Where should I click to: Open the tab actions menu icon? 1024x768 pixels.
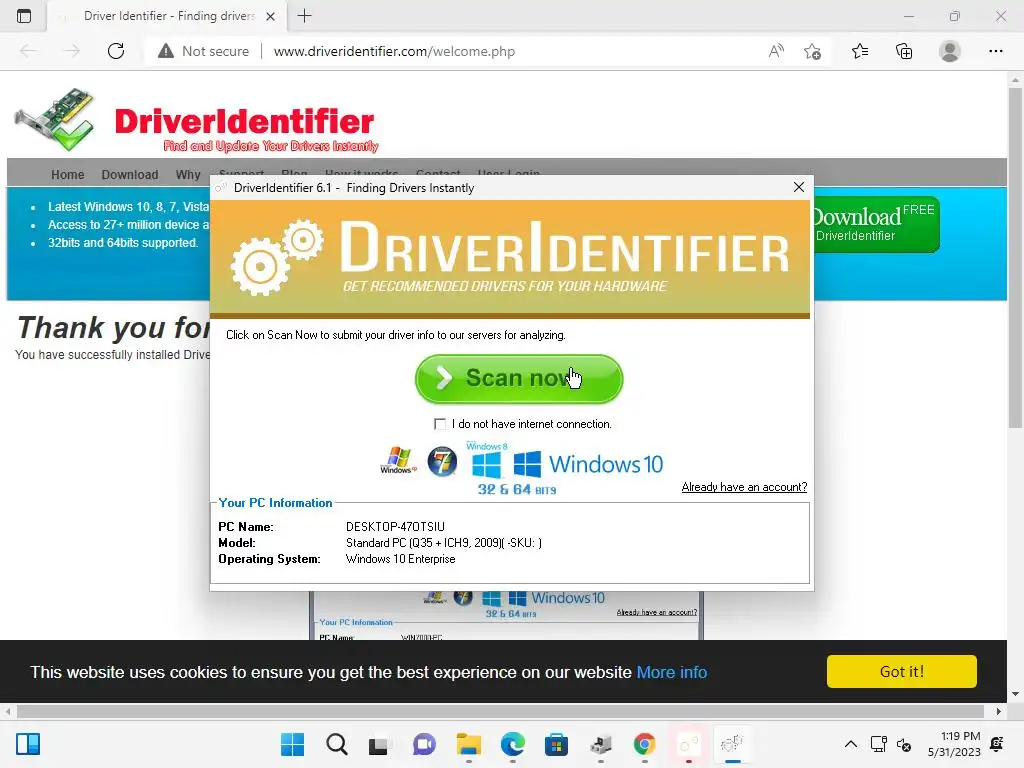point(24,16)
